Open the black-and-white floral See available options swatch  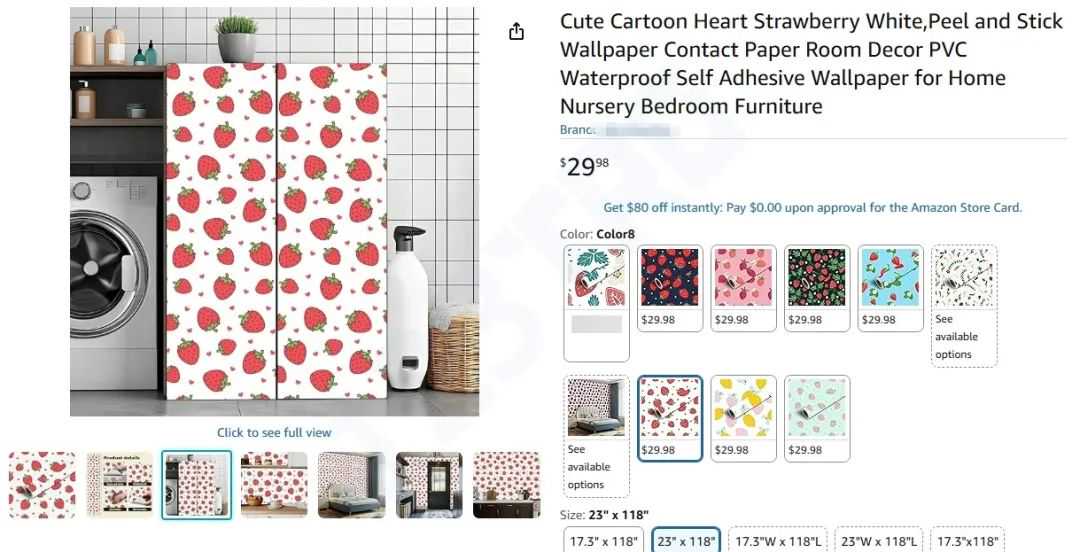pyautogui.click(x=964, y=306)
